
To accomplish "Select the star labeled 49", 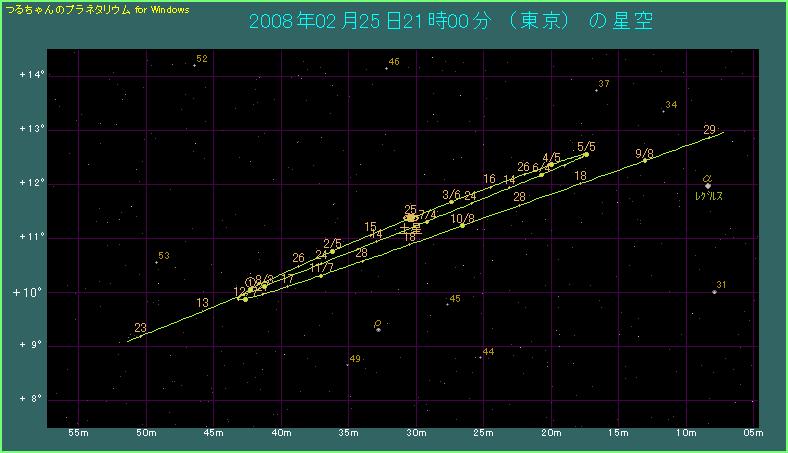I will pos(347,364).
